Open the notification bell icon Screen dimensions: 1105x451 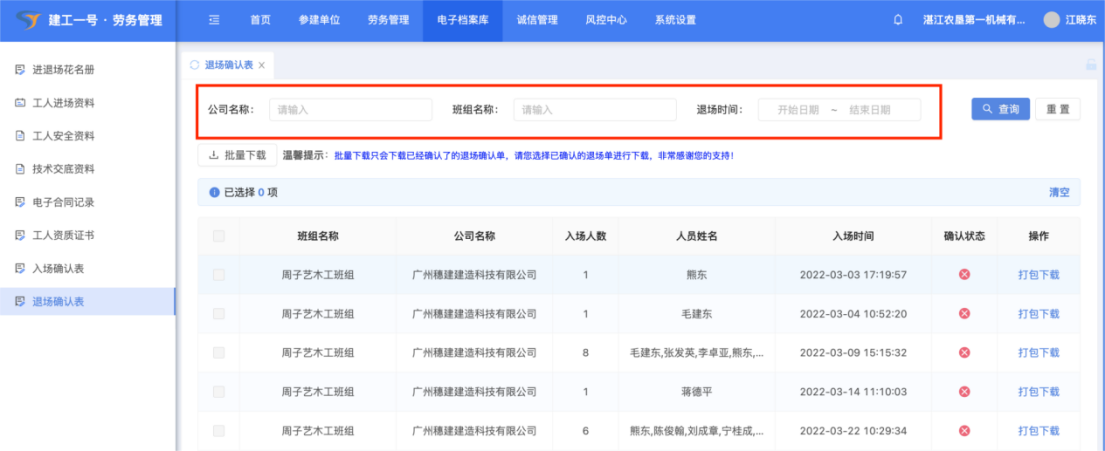[x=898, y=20]
